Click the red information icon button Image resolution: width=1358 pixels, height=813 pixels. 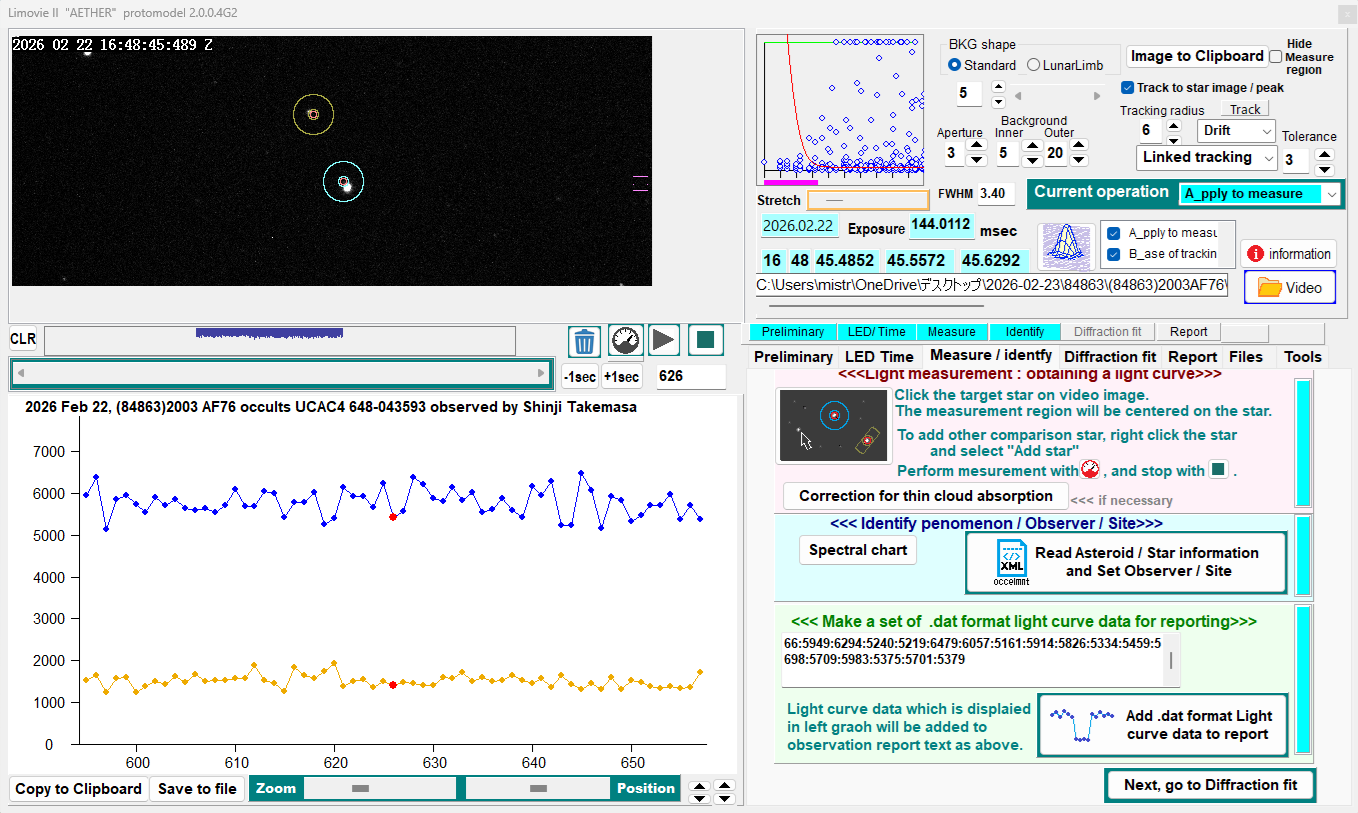1288,254
